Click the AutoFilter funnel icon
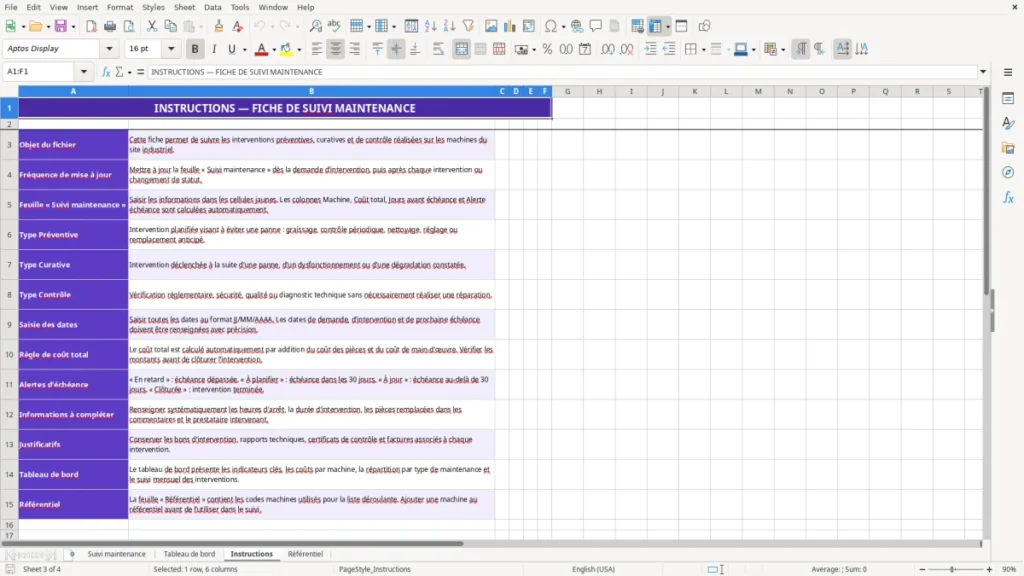This screenshot has height=576, width=1024. point(468,26)
